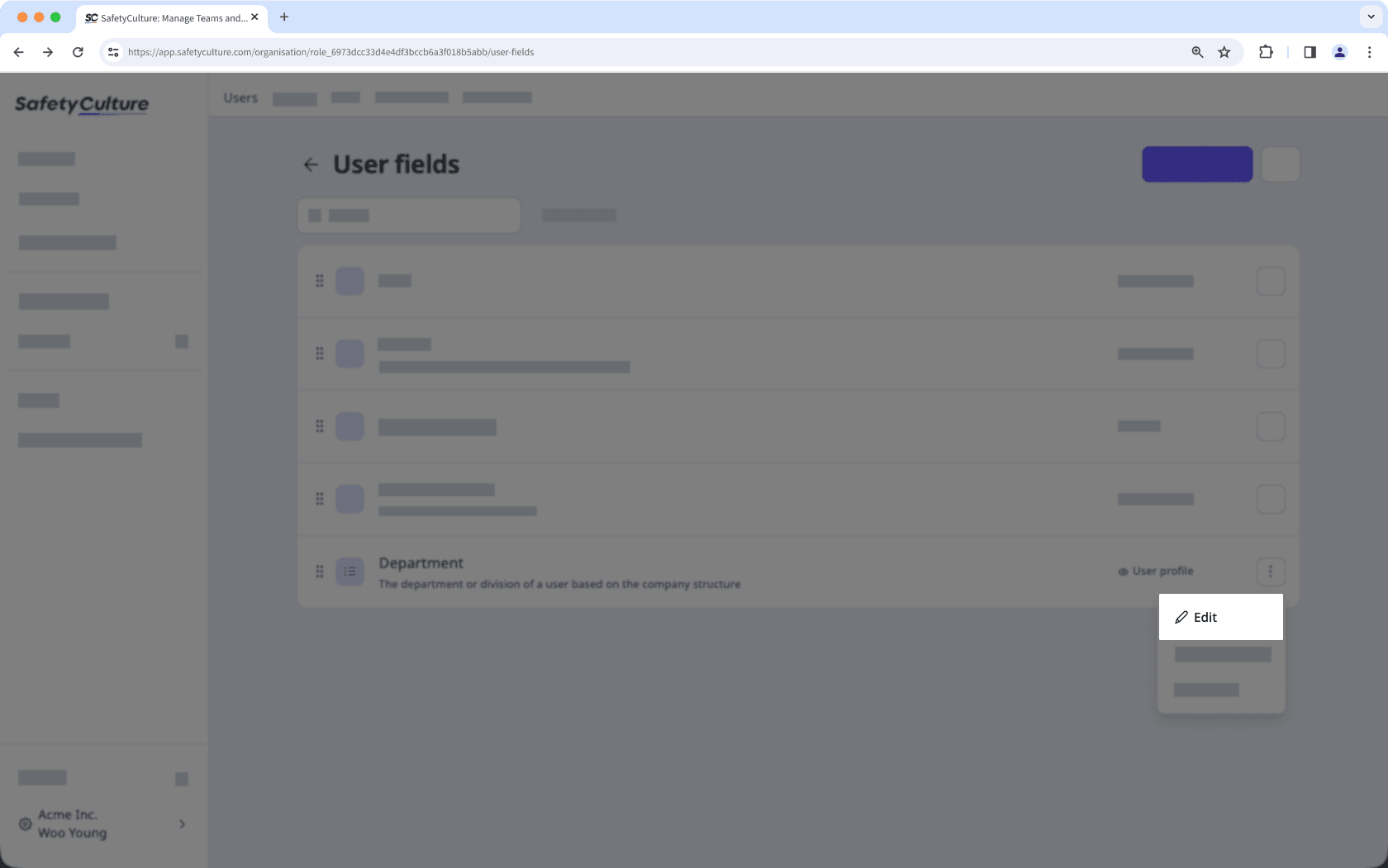Check the box on the first user field row
Screen dimensions: 1388x868
(x=1272, y=281)
